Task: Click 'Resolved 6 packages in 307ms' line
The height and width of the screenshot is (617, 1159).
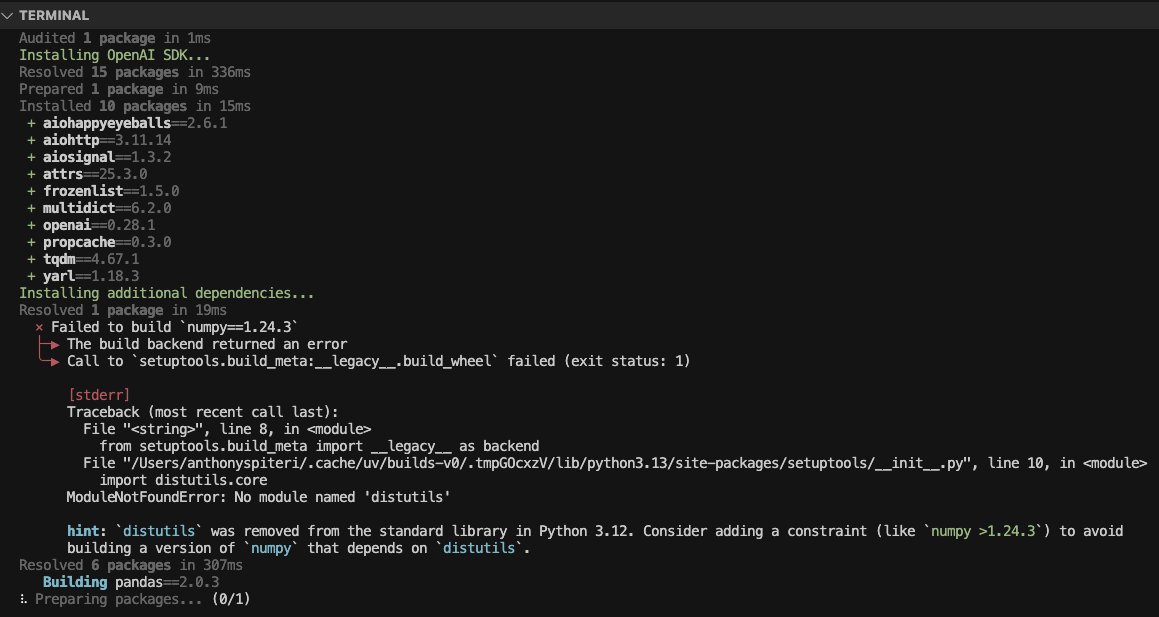Action: [x=131, y=565]
